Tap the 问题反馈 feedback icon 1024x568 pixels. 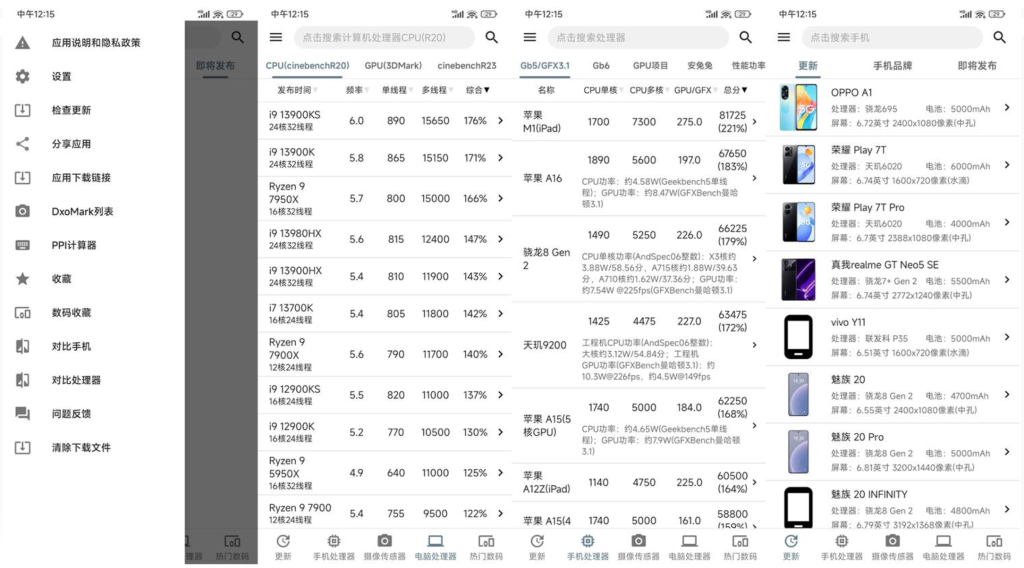pyautogui.click(x=23, y=414)
